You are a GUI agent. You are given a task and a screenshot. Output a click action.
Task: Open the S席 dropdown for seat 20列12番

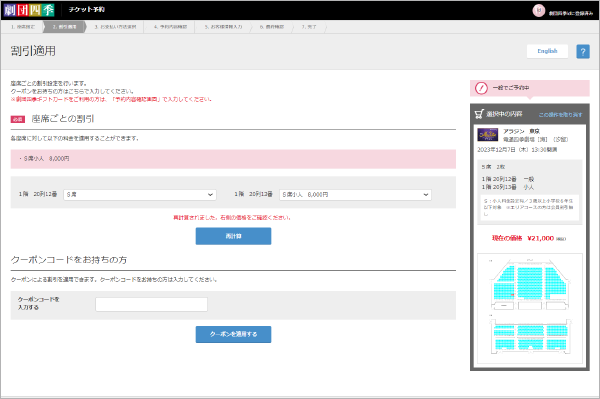pos(140,195)
